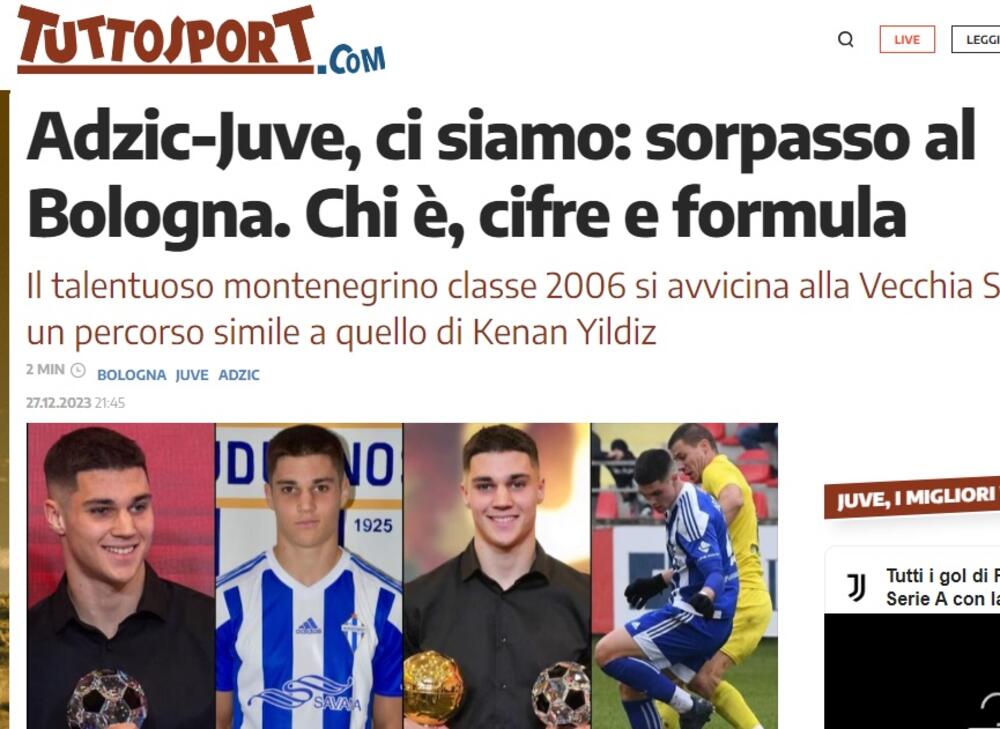The height and width of the screenshot is (729, 1000).
Task: Open the JUVE tag link
Action: (x=192, y=375)
